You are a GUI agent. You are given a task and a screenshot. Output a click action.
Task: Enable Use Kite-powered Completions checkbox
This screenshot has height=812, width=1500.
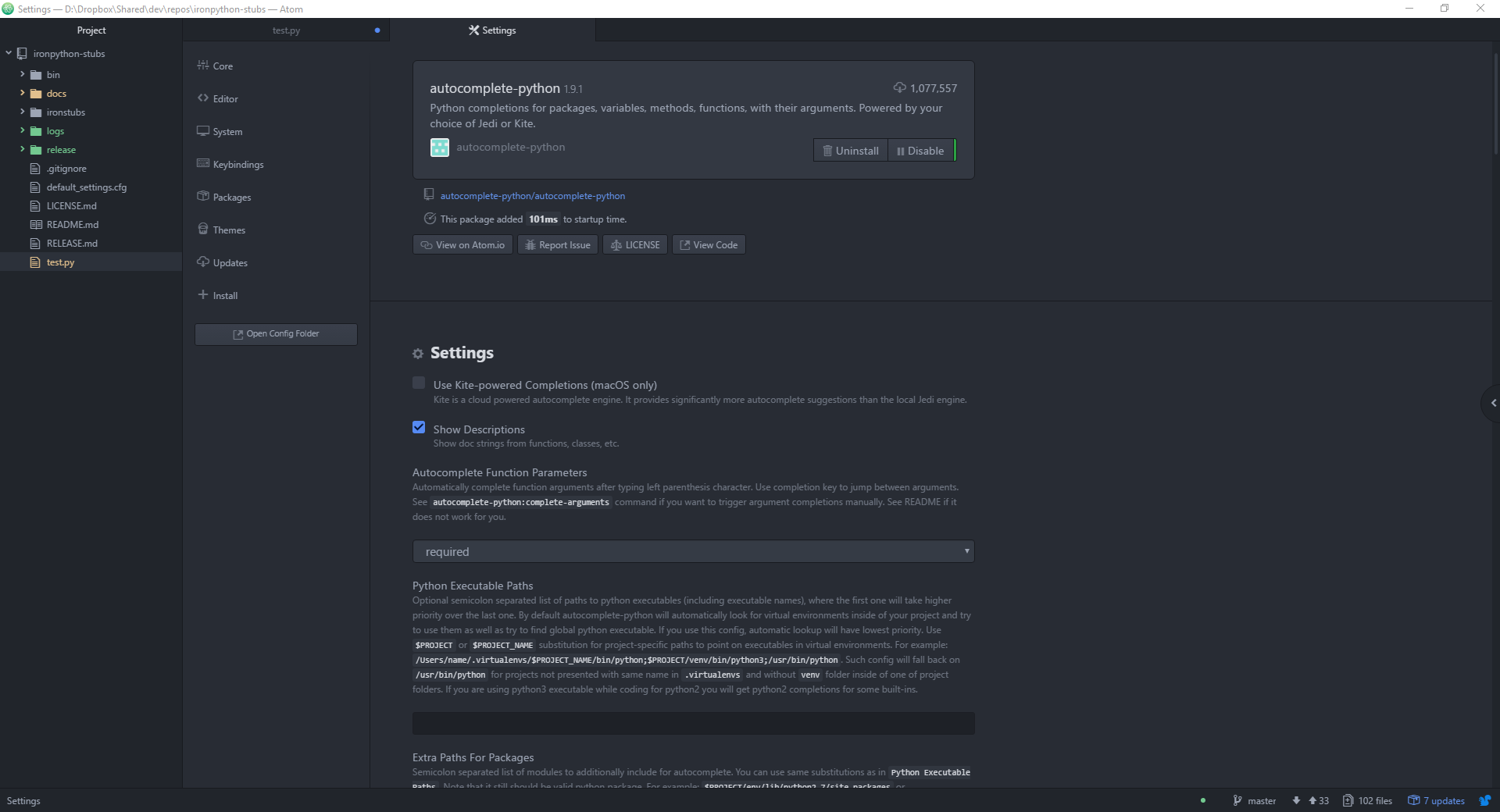[419, 383]
